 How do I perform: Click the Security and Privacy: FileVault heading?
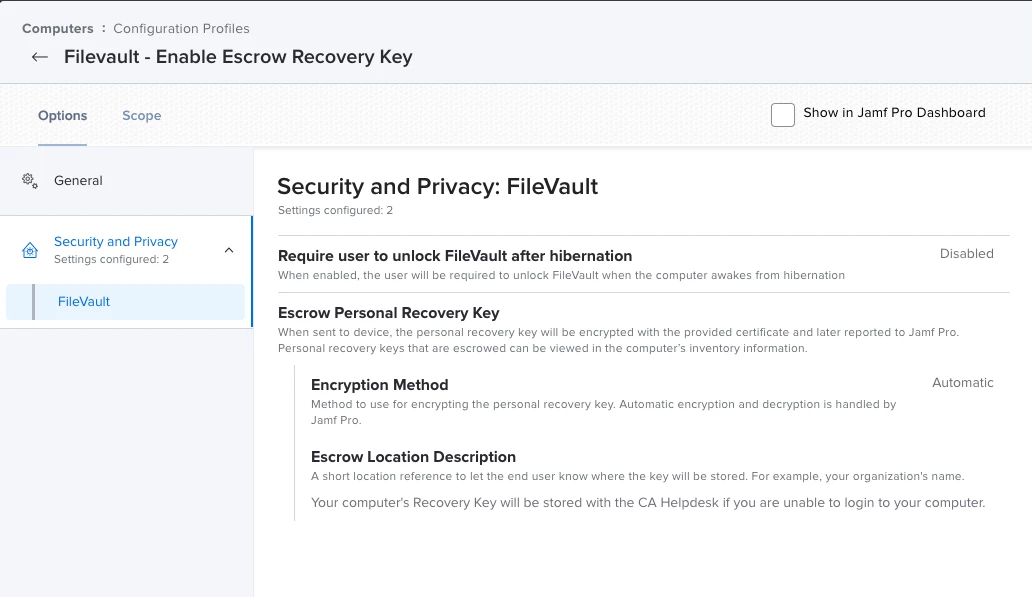pyautogui.click(x=438, y=186)
